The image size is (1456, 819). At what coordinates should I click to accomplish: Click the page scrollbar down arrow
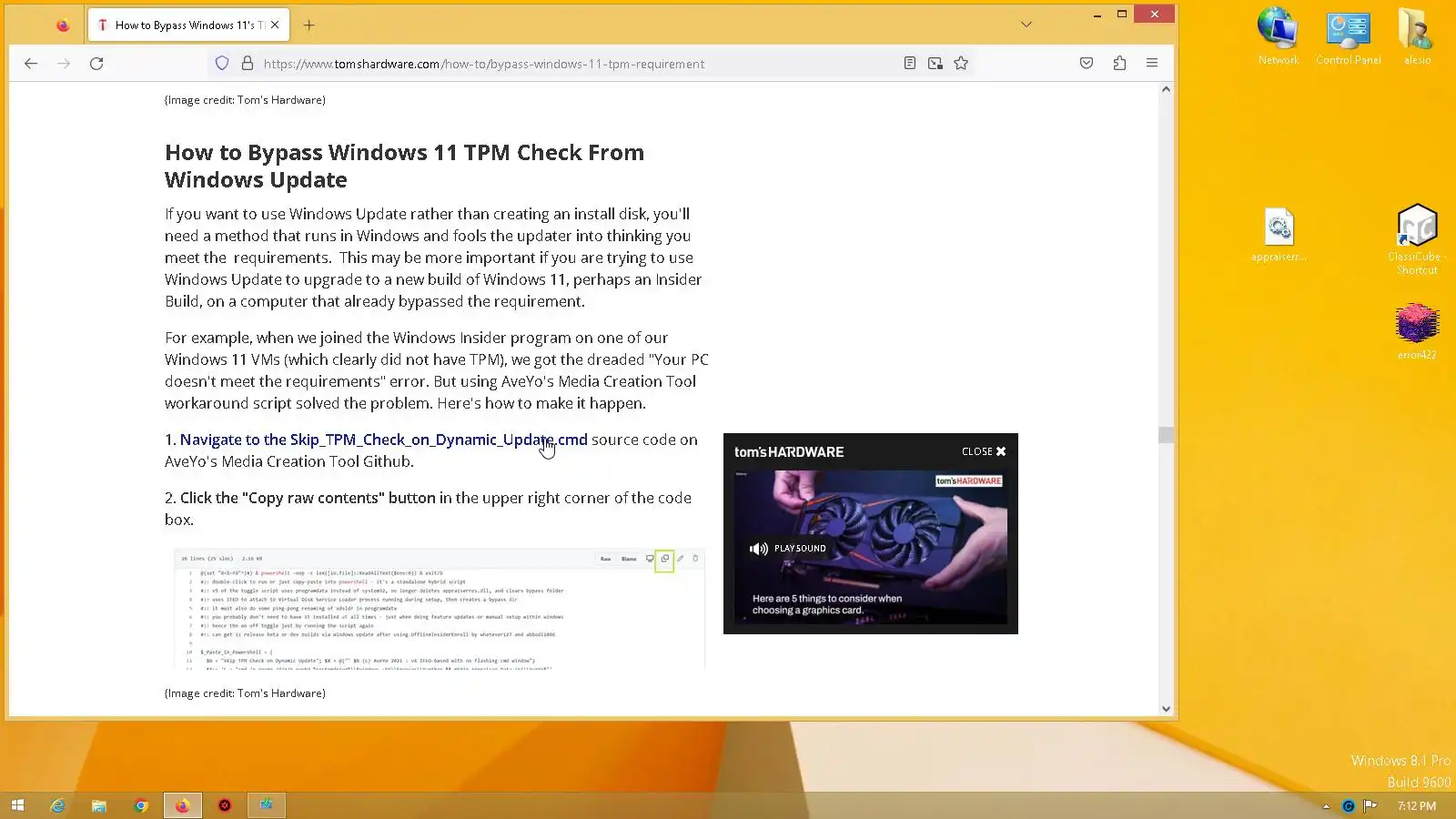(x=1166, y=709)
